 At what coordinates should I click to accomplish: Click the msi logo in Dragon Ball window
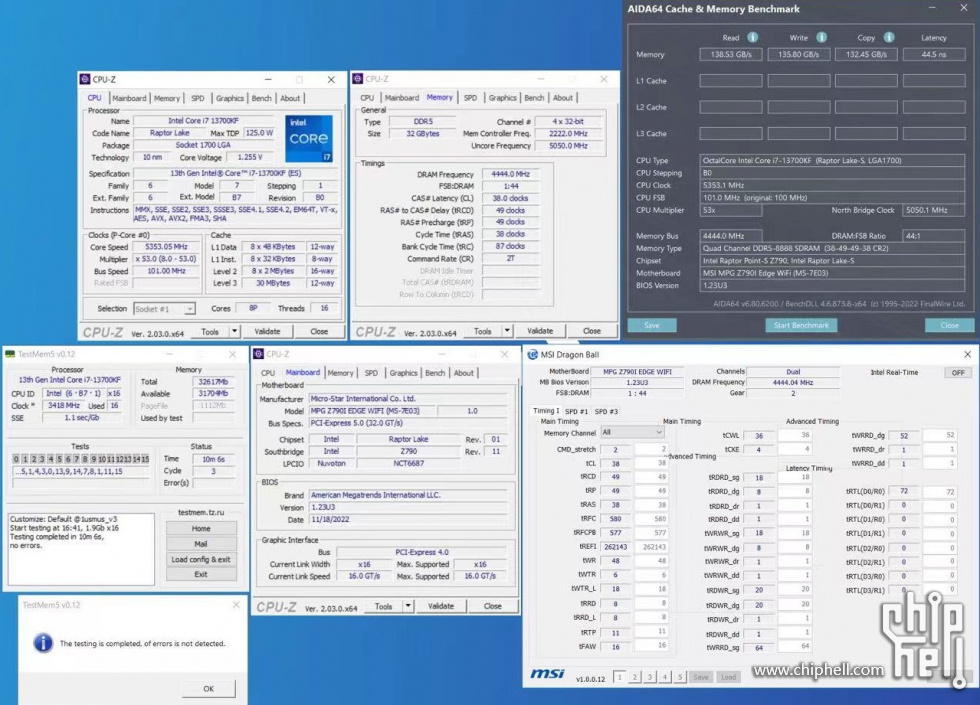[x=548, y=674]
